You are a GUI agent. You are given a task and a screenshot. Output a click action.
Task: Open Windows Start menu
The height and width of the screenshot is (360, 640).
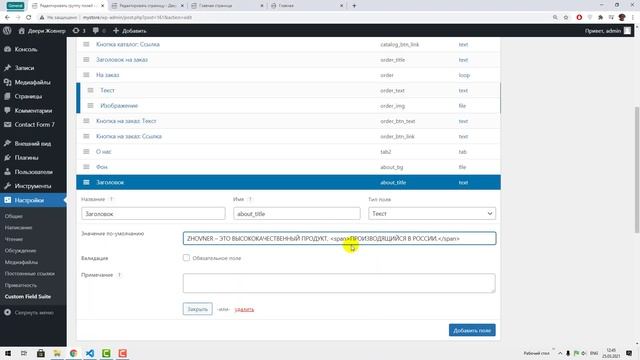[x=8, y=353]
